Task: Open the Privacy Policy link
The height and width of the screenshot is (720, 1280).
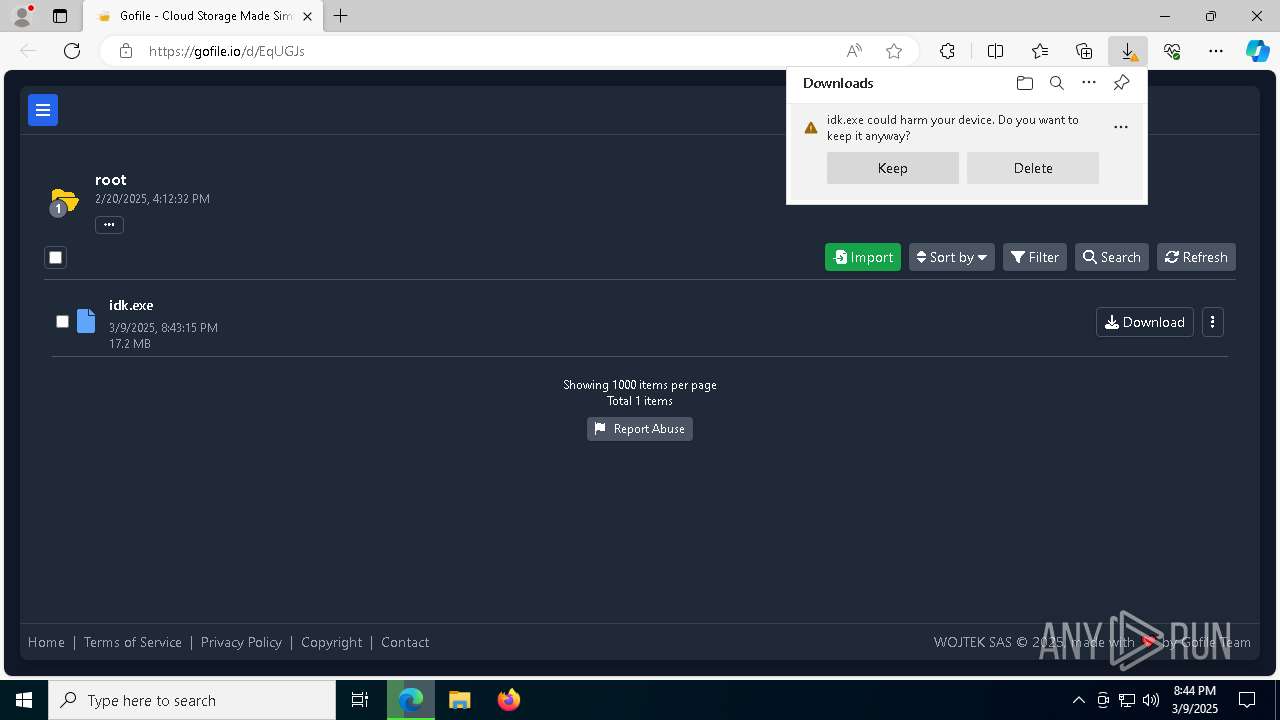Action: click(241, 642)
